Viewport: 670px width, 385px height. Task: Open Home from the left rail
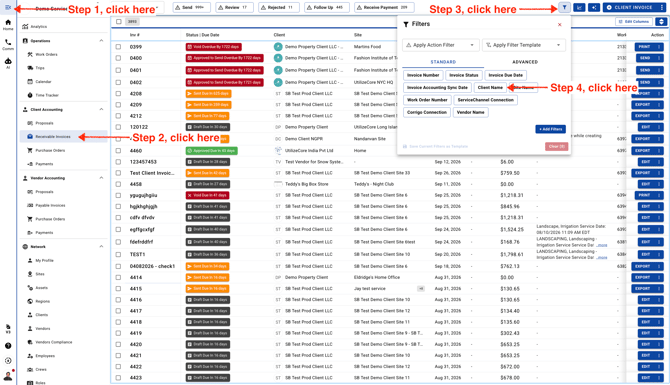click(x=8, y=25)
